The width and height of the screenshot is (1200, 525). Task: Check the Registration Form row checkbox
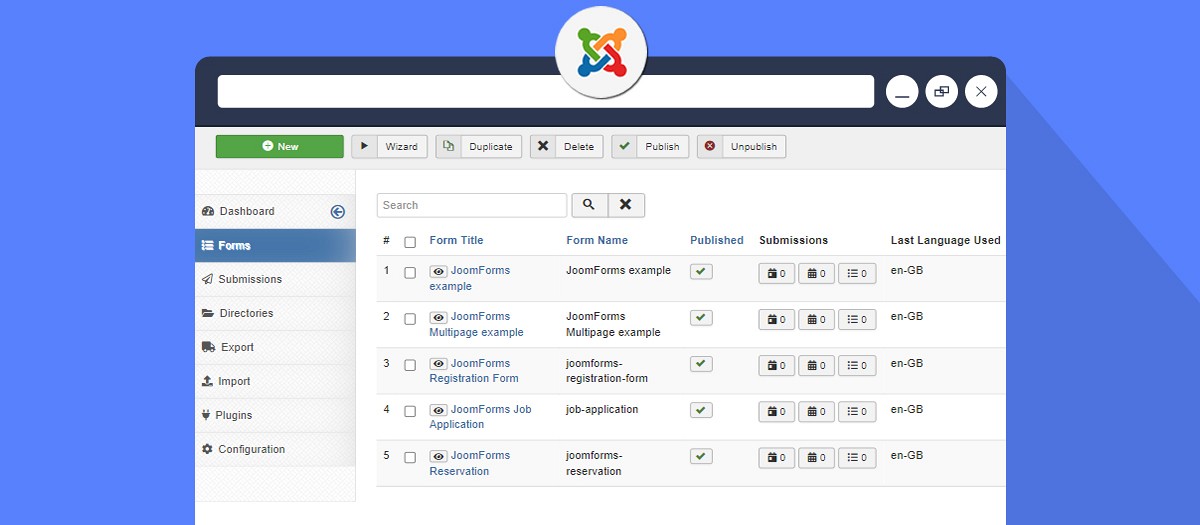tap(410, 365)
